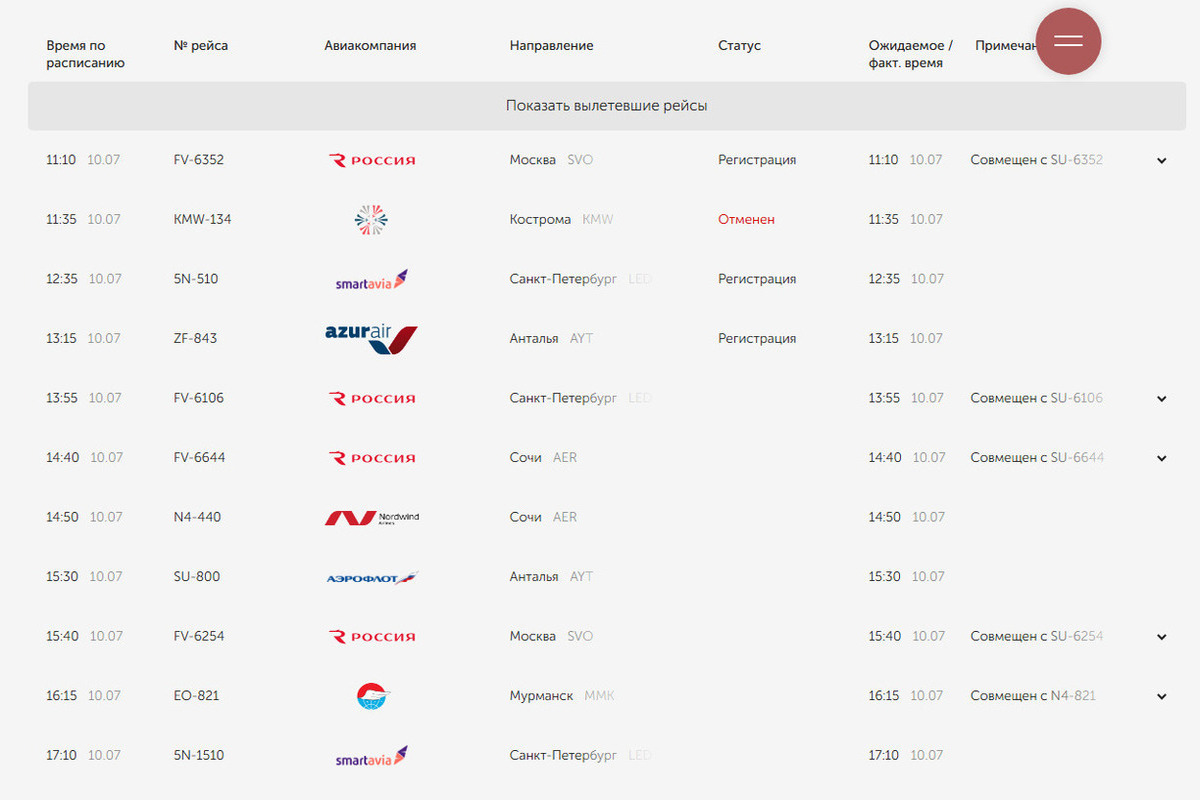Click the red Отменен status text
This screenshot has width=1200, height=800.
746,219
